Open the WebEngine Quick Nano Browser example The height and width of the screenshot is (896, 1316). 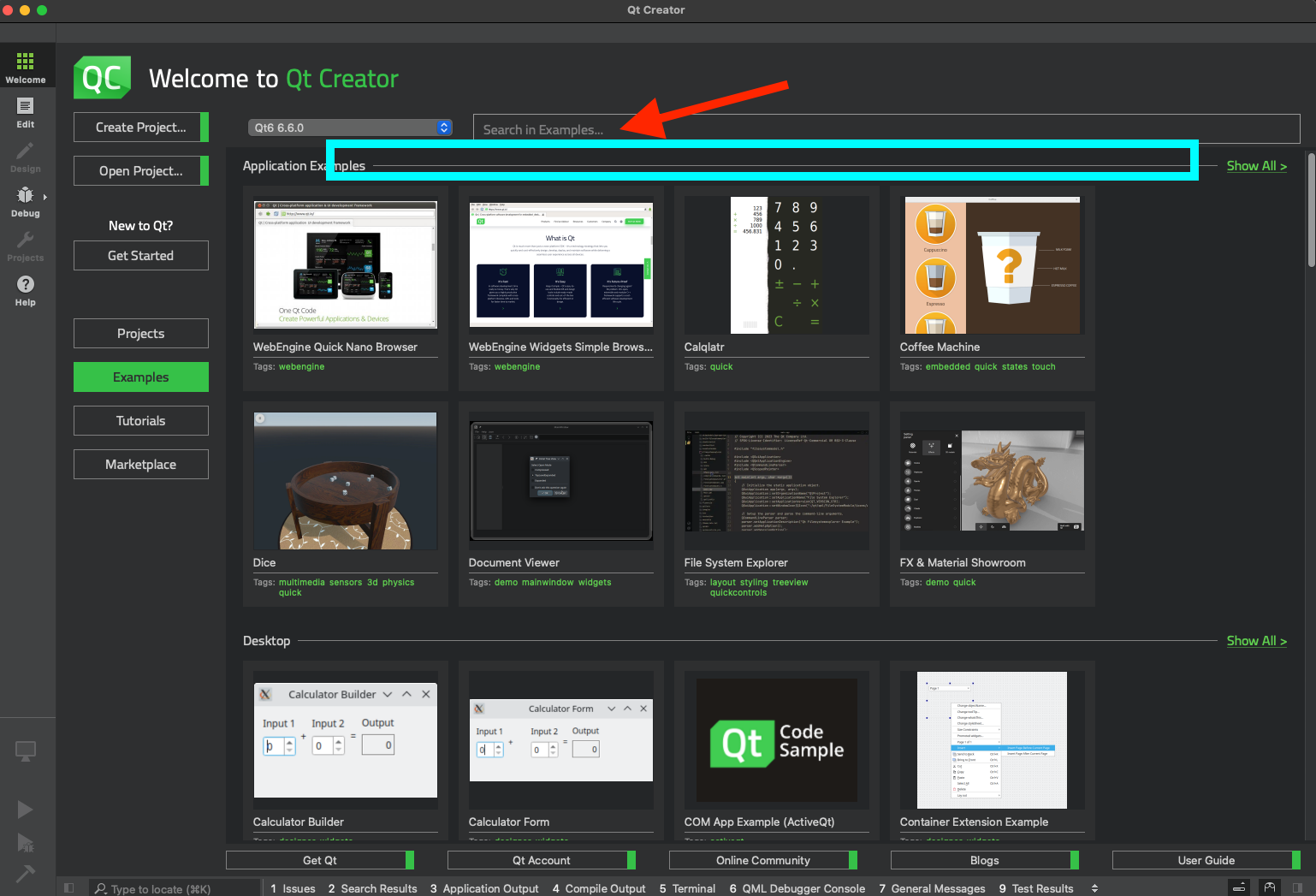point(346,265)
